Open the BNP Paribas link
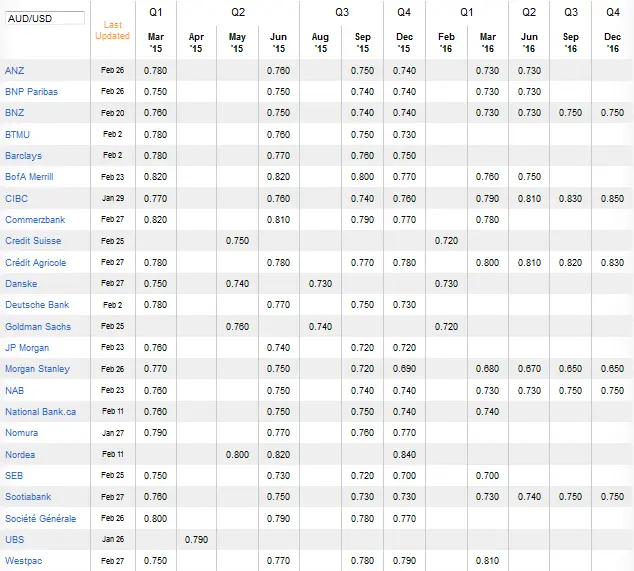 click(x=31, y=91)
